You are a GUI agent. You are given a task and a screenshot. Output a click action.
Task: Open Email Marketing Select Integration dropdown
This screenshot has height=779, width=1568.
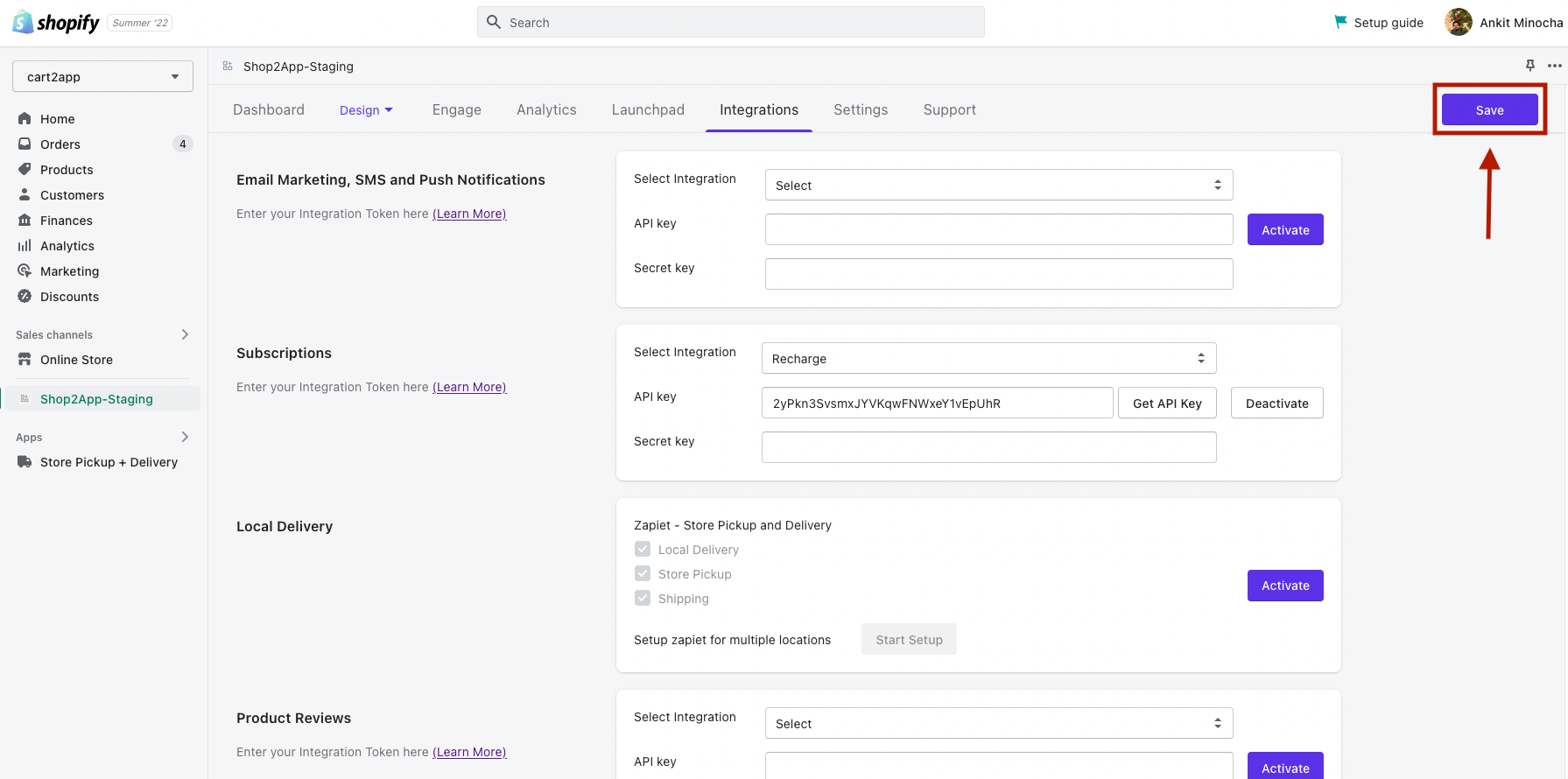tap(999, 185)
